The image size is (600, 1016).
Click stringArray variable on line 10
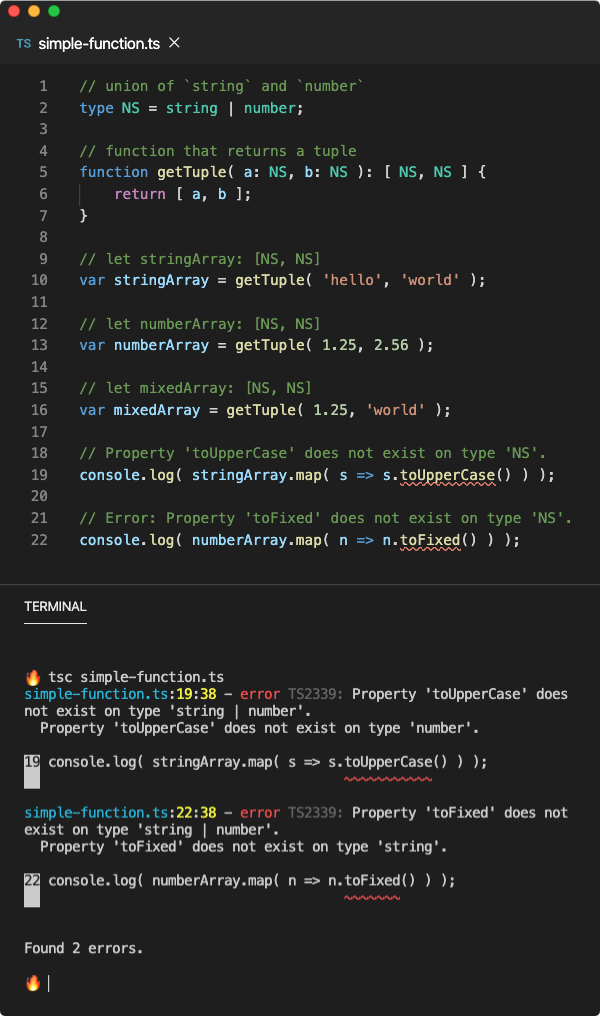tap(161, 281)
